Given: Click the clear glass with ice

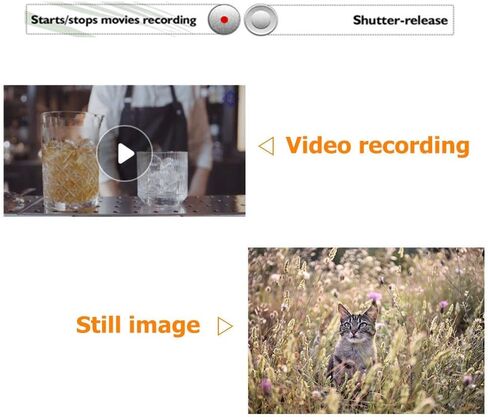Looking at the screenshot, I should (x=163, y=178).
